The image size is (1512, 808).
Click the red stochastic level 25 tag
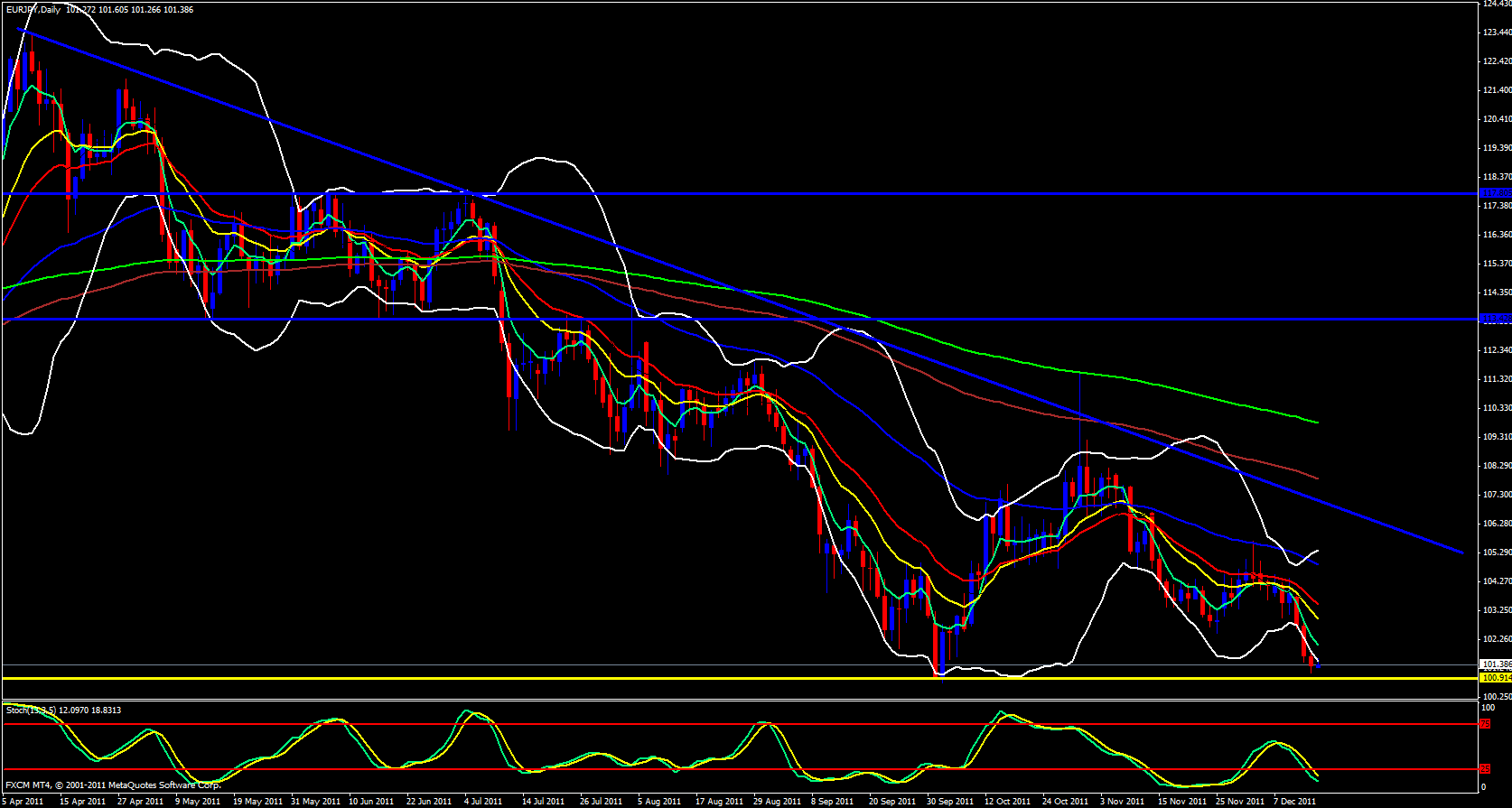pyautogui.click(x=1484, y=769)
